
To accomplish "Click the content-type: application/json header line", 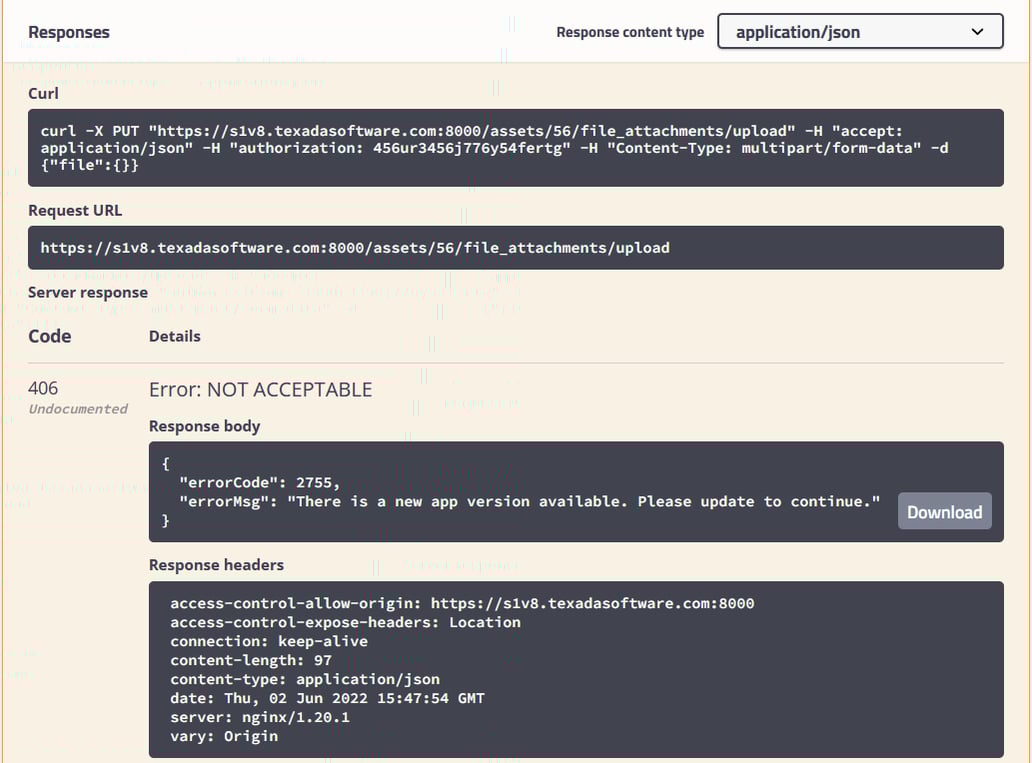I will tap(305, 679).
